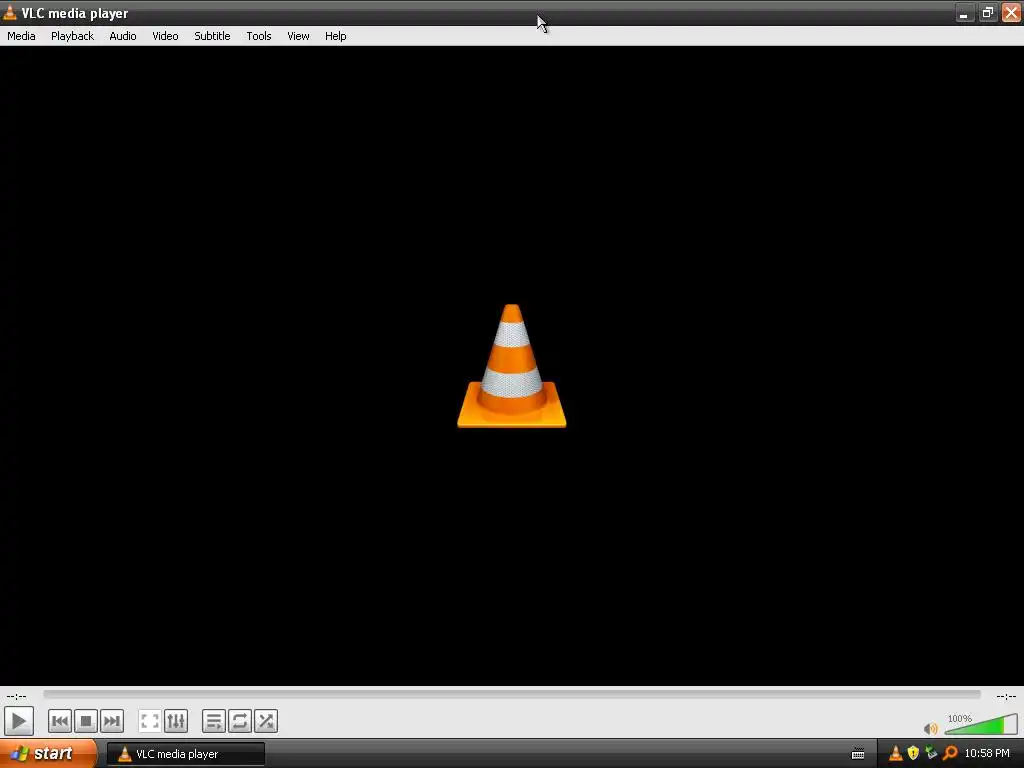This screenshot has height=768, width=1024.
Task: Open the Playback menu
Action: pyautogui.click(x=72, y=36)
